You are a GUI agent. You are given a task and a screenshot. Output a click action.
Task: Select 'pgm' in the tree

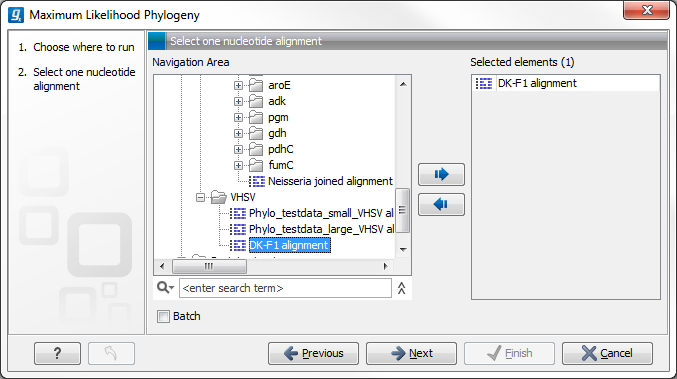278,117
